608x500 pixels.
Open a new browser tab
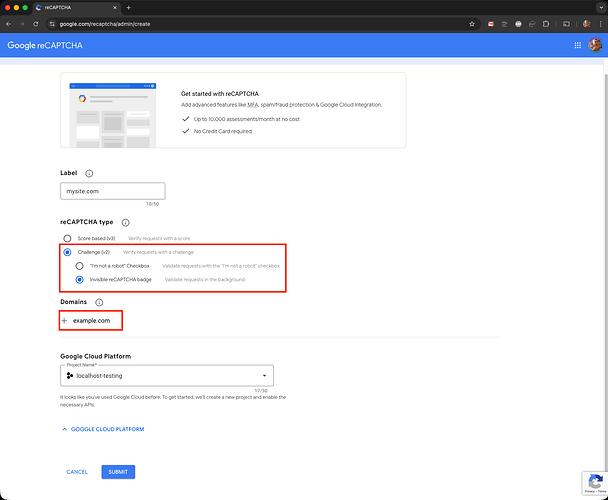point(128,7)
